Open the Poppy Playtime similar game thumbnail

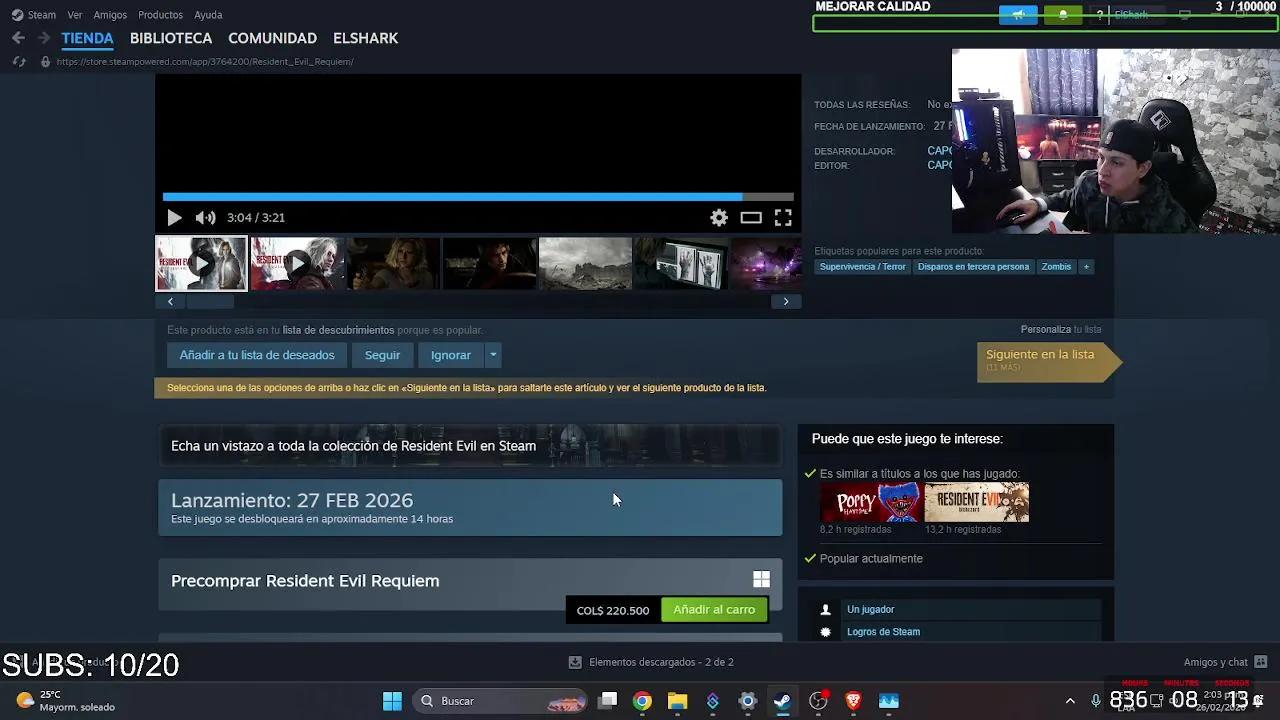point(871,503)
